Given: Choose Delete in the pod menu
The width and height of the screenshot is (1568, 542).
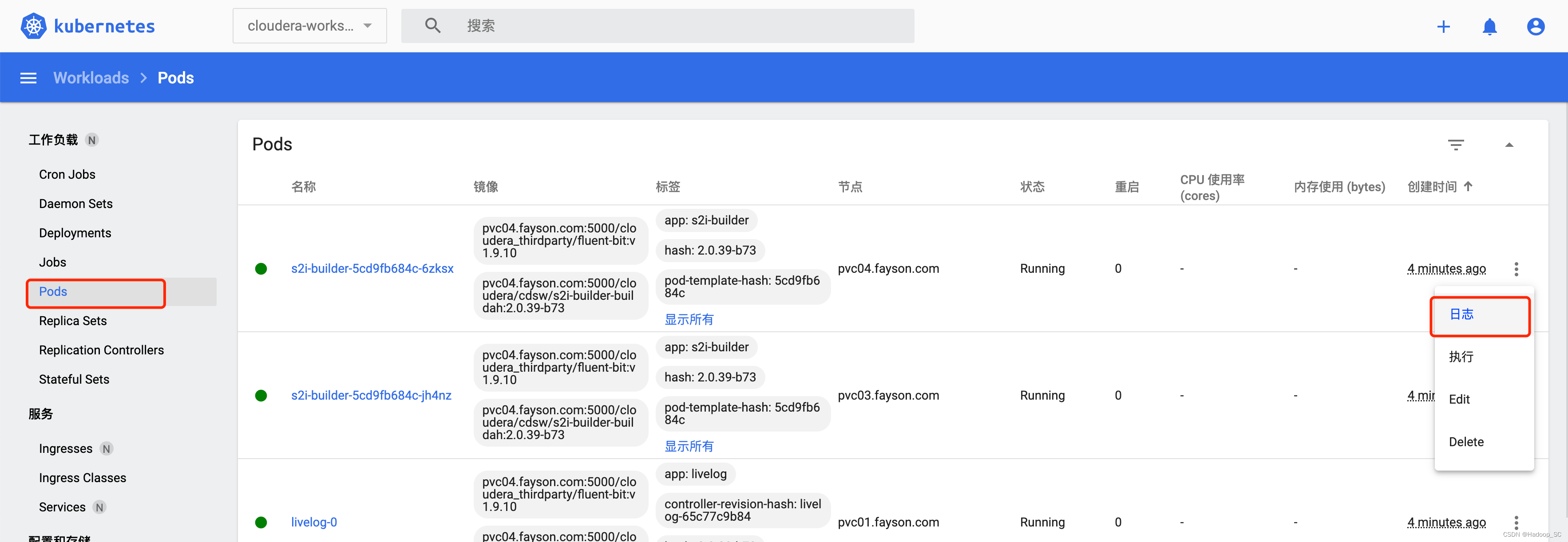Looking at the screenshot, I should pyautogui.click(x=1466, y=442).
